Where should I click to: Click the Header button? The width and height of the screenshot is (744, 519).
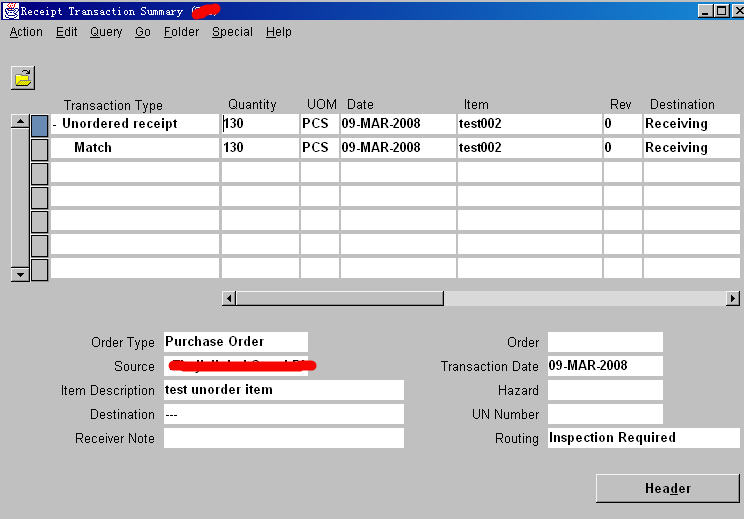pos(668,488)
